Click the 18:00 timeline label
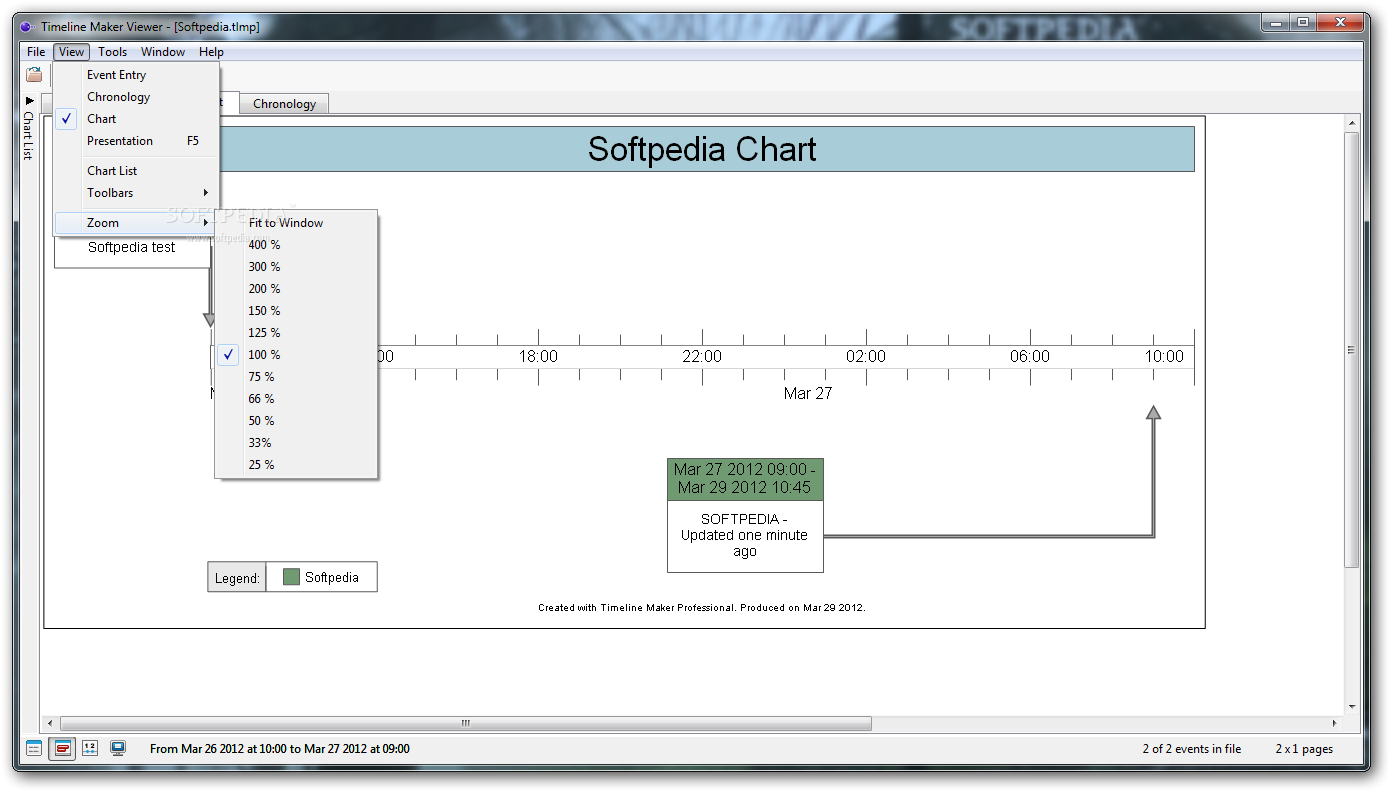This screenshot has height=792, width=1391. [538, 357]
